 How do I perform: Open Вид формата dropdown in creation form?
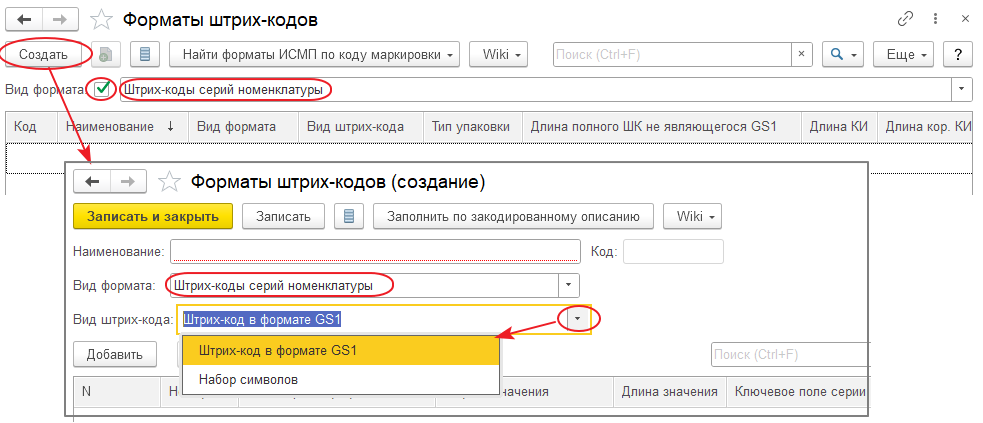(568, 285)
